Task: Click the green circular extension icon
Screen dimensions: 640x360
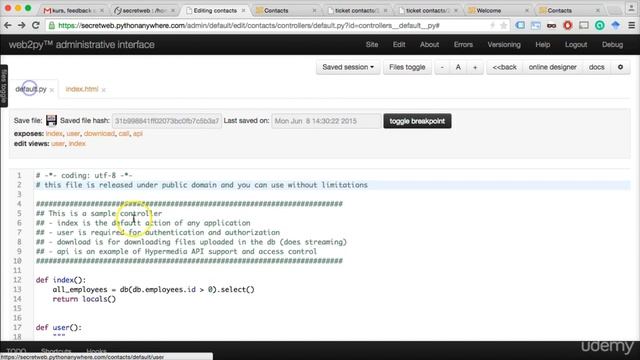Action: coord(600,25)
